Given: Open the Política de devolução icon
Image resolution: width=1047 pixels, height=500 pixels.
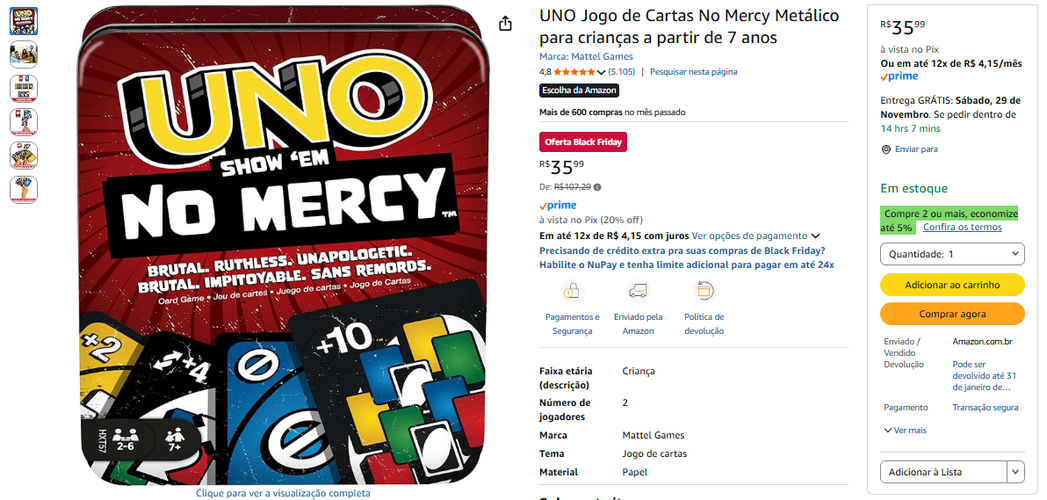Looking at the screenshot, I should pos(704,291).
